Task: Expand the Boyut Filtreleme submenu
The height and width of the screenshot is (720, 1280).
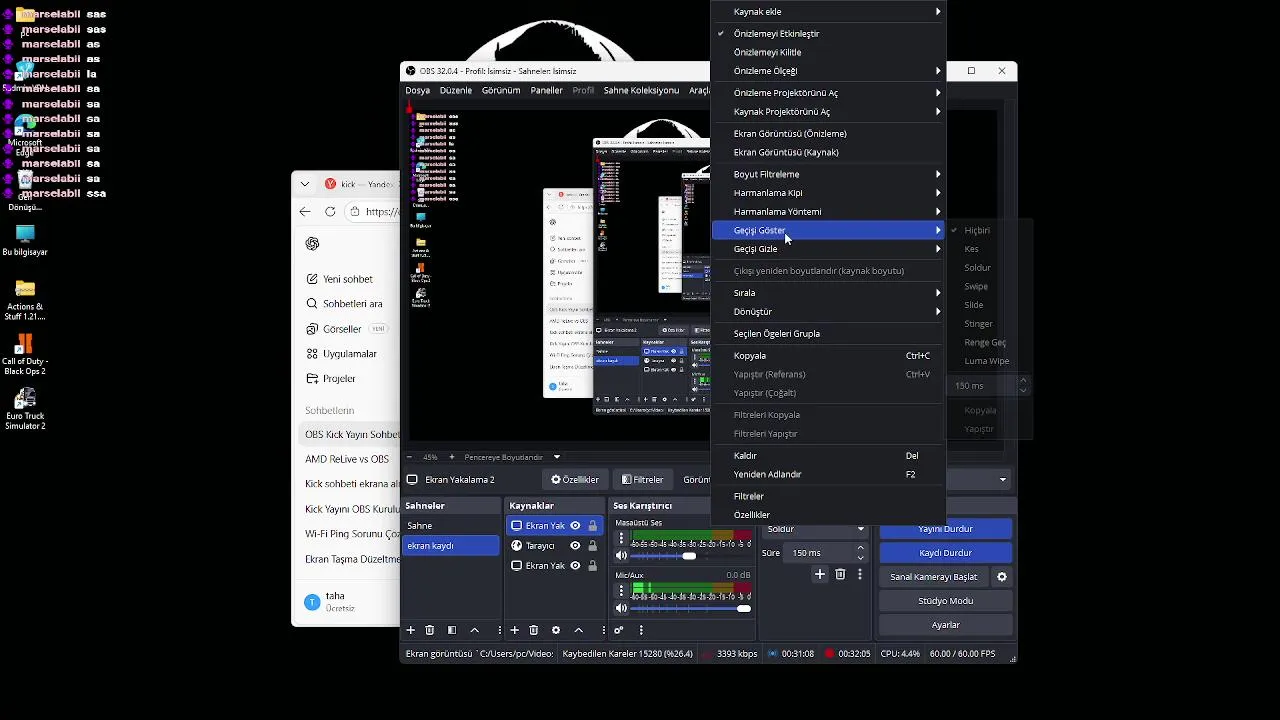Action: click(828, 174)
